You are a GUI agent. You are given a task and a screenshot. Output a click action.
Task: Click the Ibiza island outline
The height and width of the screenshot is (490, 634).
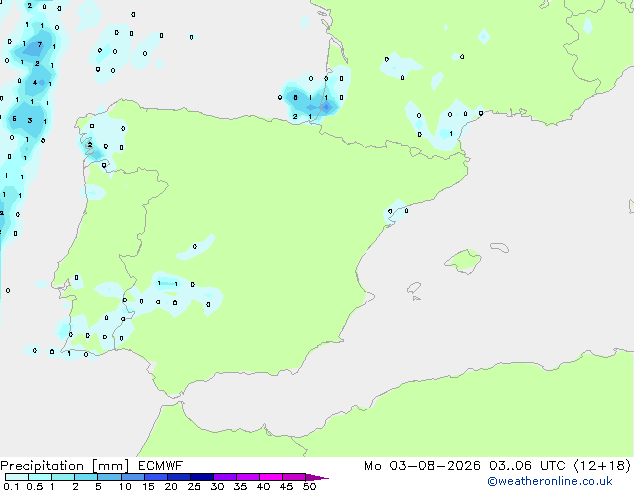(x=414, y=288)
